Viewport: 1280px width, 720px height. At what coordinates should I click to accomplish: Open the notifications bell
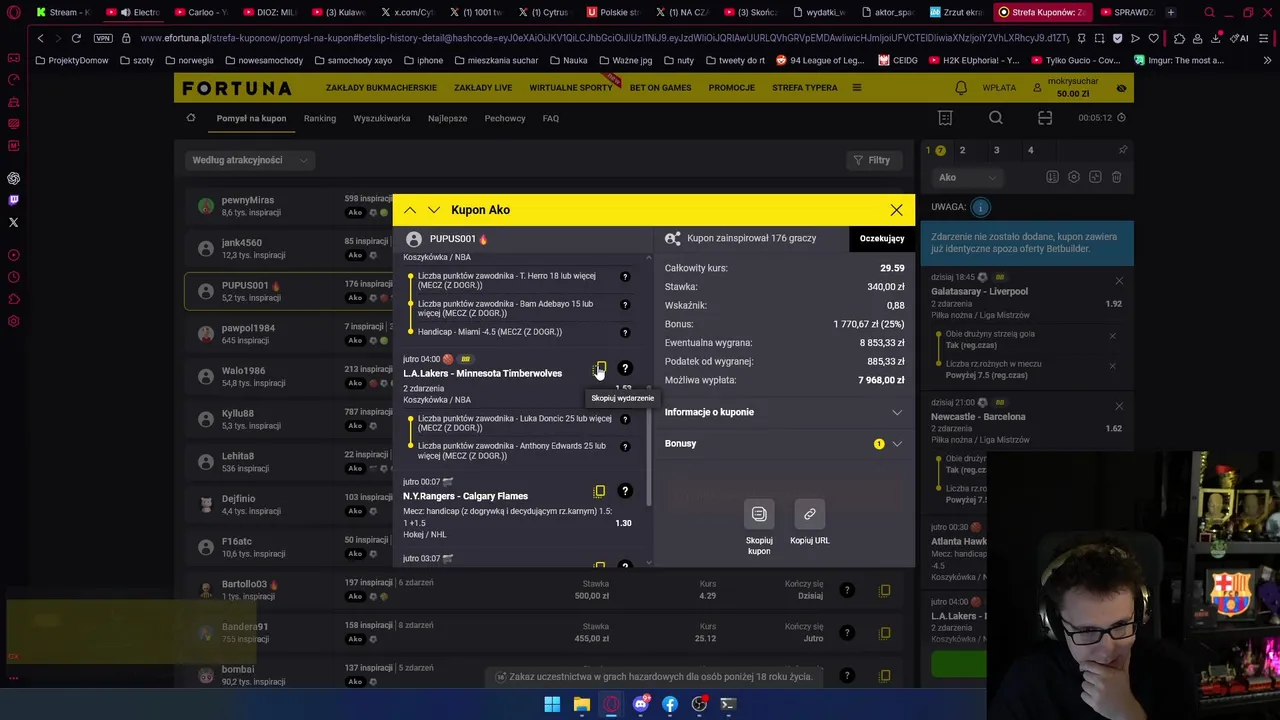tap(961, 88)
